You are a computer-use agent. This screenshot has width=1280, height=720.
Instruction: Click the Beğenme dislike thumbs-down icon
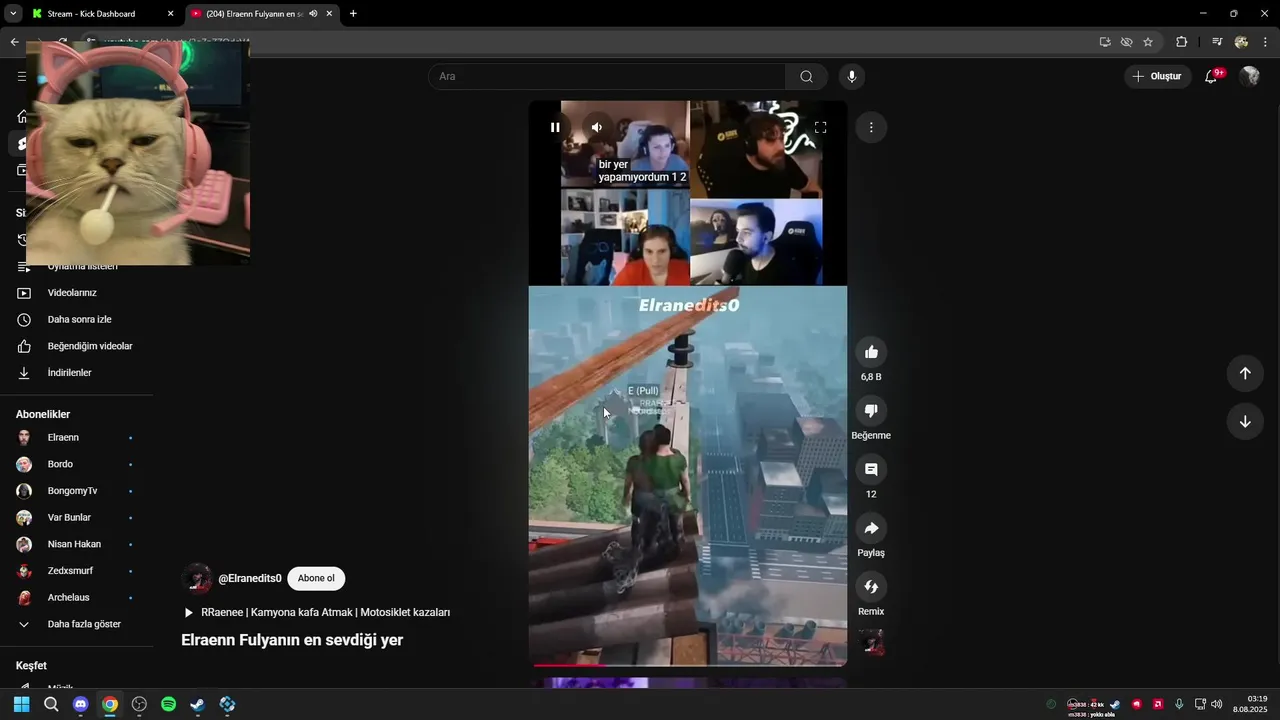(871, 411)
